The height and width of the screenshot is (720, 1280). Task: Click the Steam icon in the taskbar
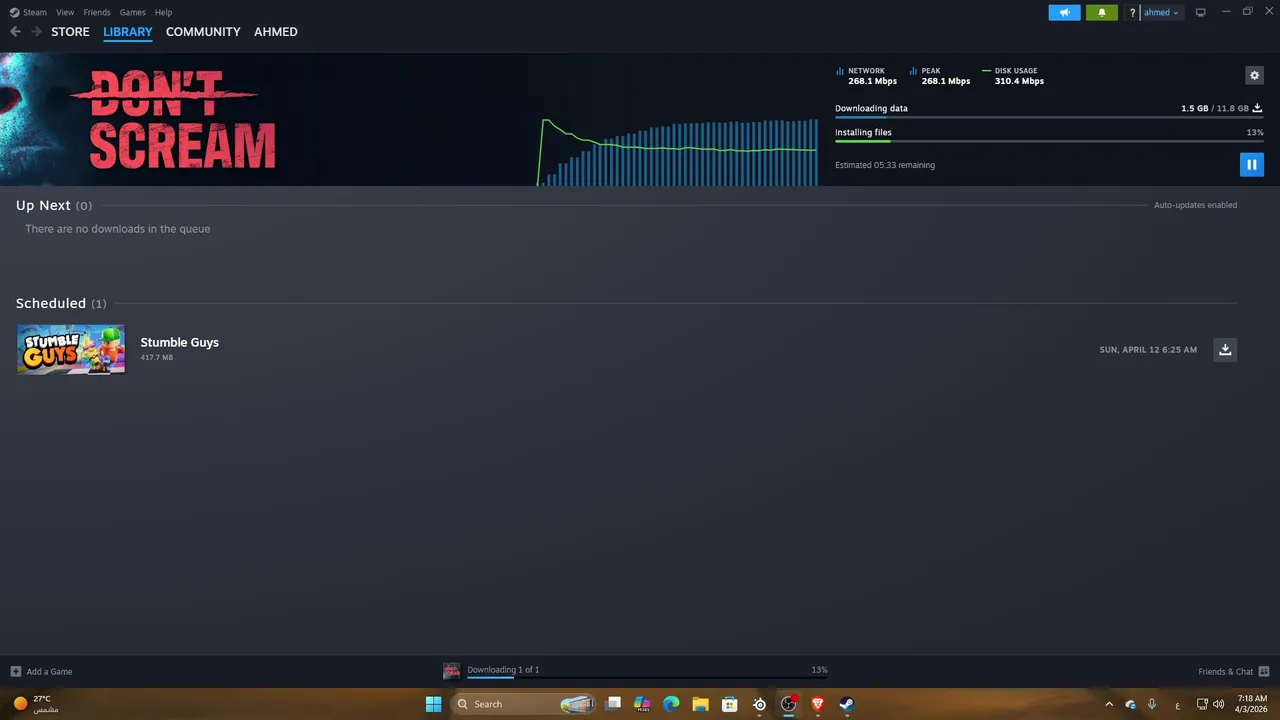[x=847, y=704]
